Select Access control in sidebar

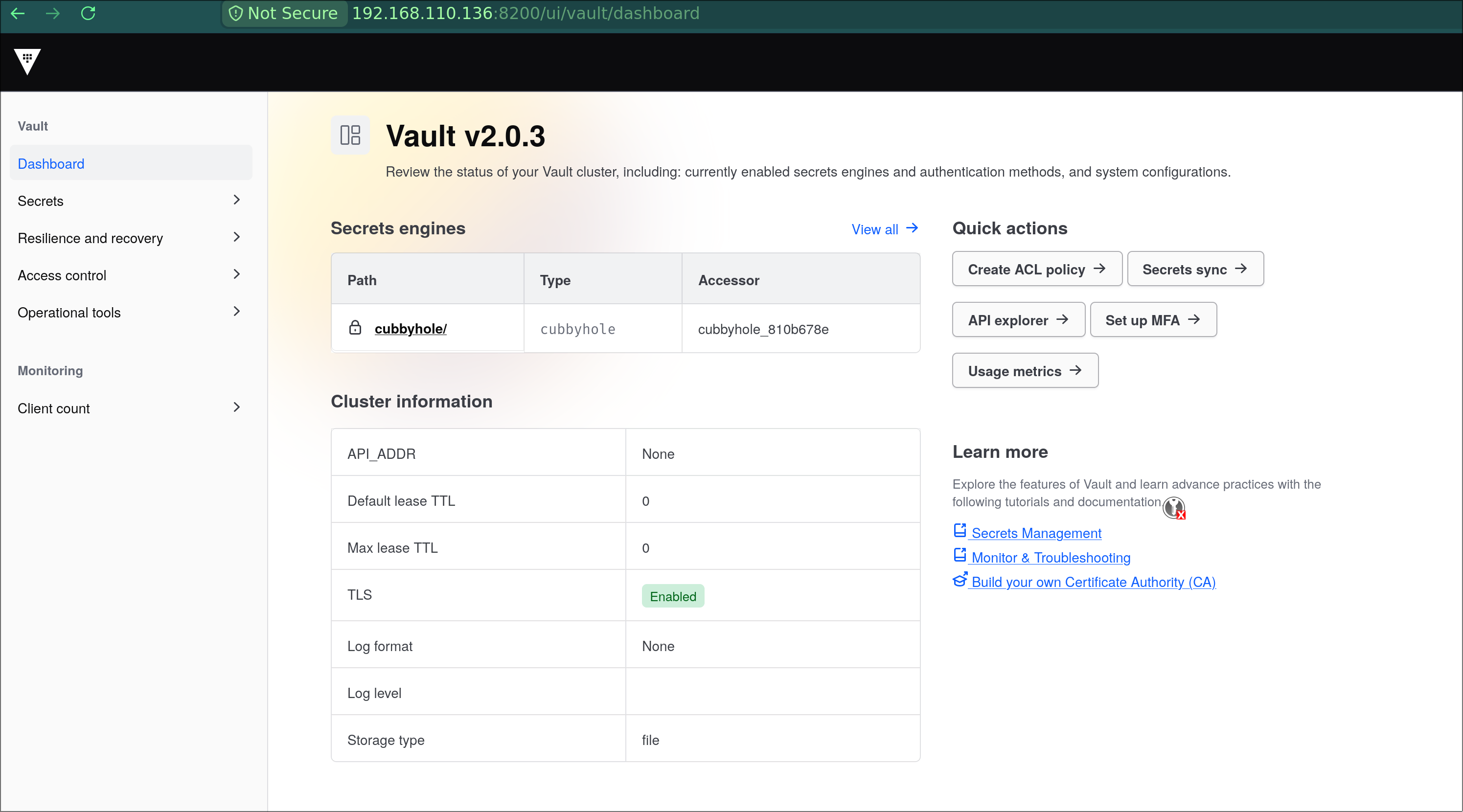pyautogui.click(x=131, y=275)
